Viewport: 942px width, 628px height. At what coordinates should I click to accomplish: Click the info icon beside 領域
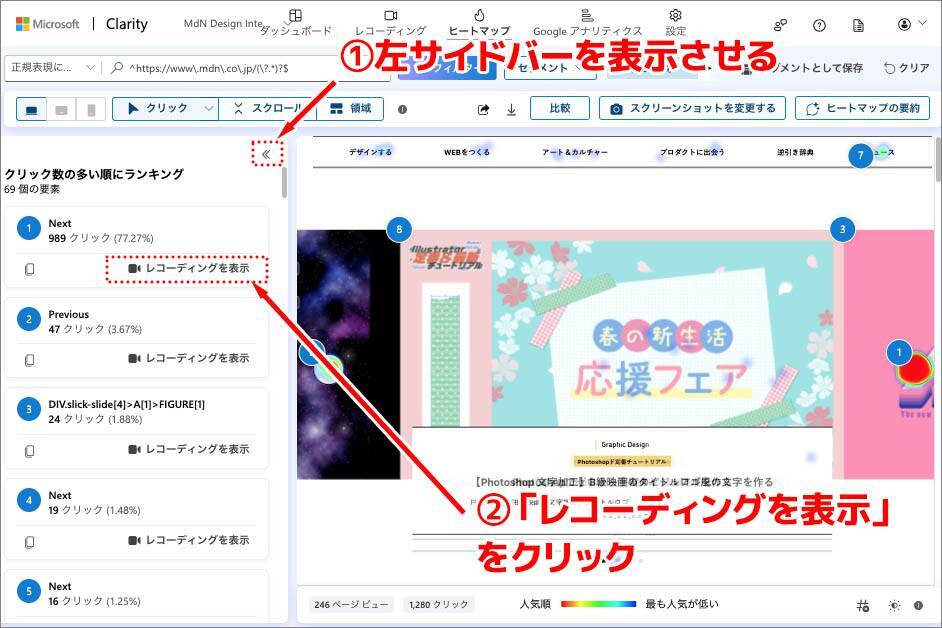tap(403, 109)
